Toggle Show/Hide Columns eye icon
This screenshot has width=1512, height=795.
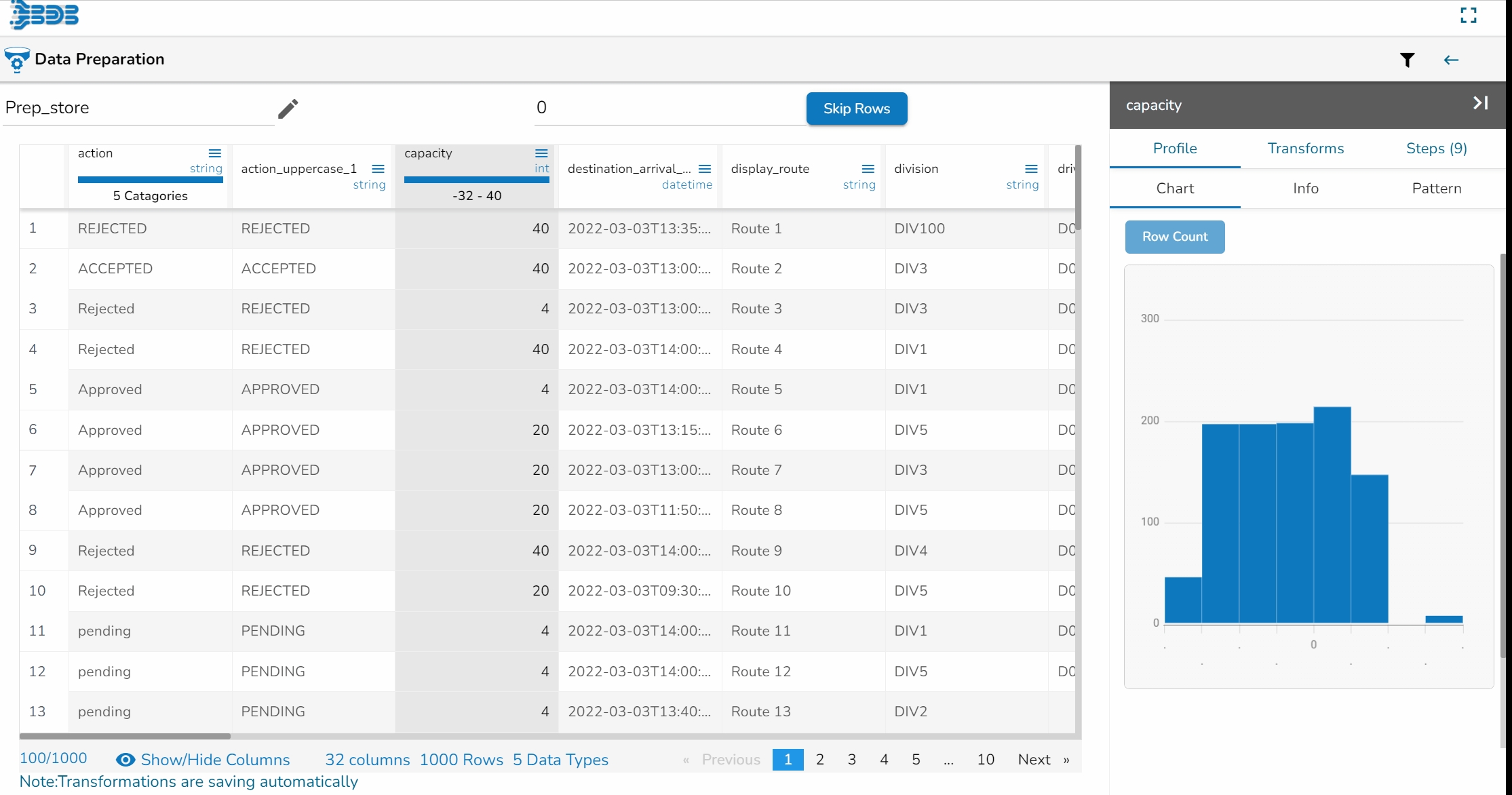coord(125,760)
